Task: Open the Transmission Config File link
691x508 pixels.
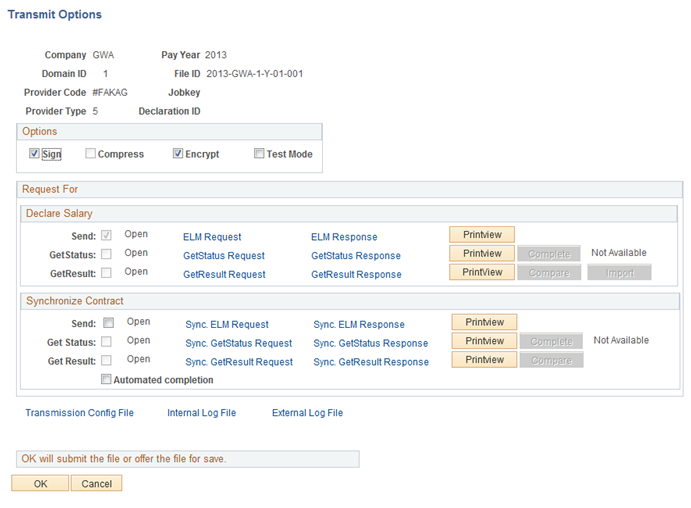Action: tap(79, 413)
